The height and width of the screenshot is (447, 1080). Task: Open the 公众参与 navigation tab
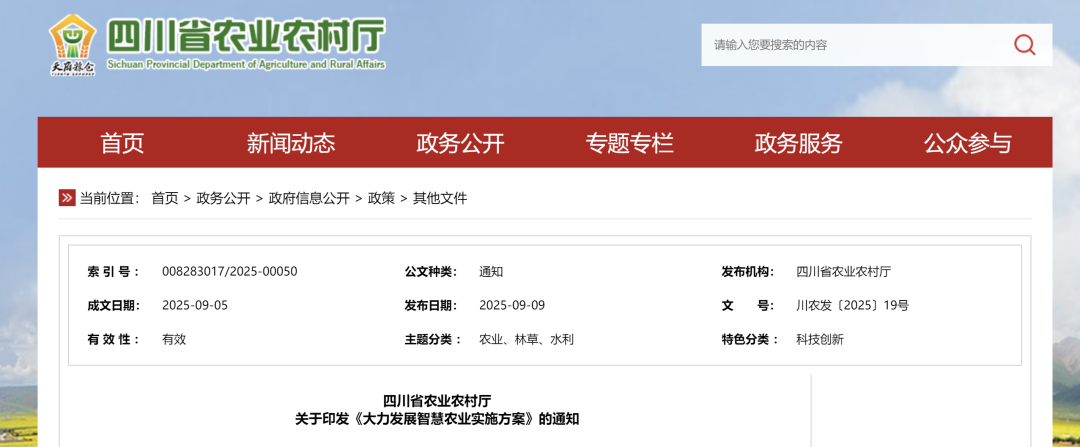[x=968, y=143]
